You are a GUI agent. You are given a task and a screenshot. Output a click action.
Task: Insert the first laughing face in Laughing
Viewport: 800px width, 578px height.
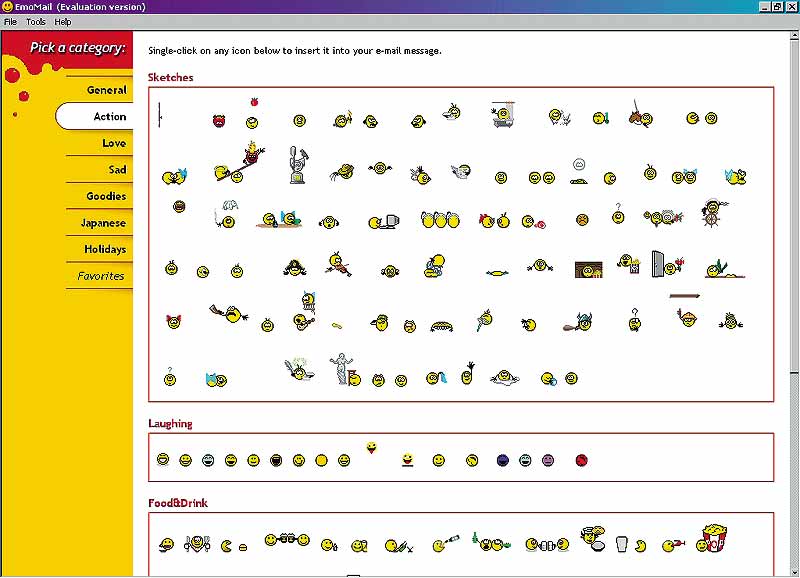click(x=163, y=459)
